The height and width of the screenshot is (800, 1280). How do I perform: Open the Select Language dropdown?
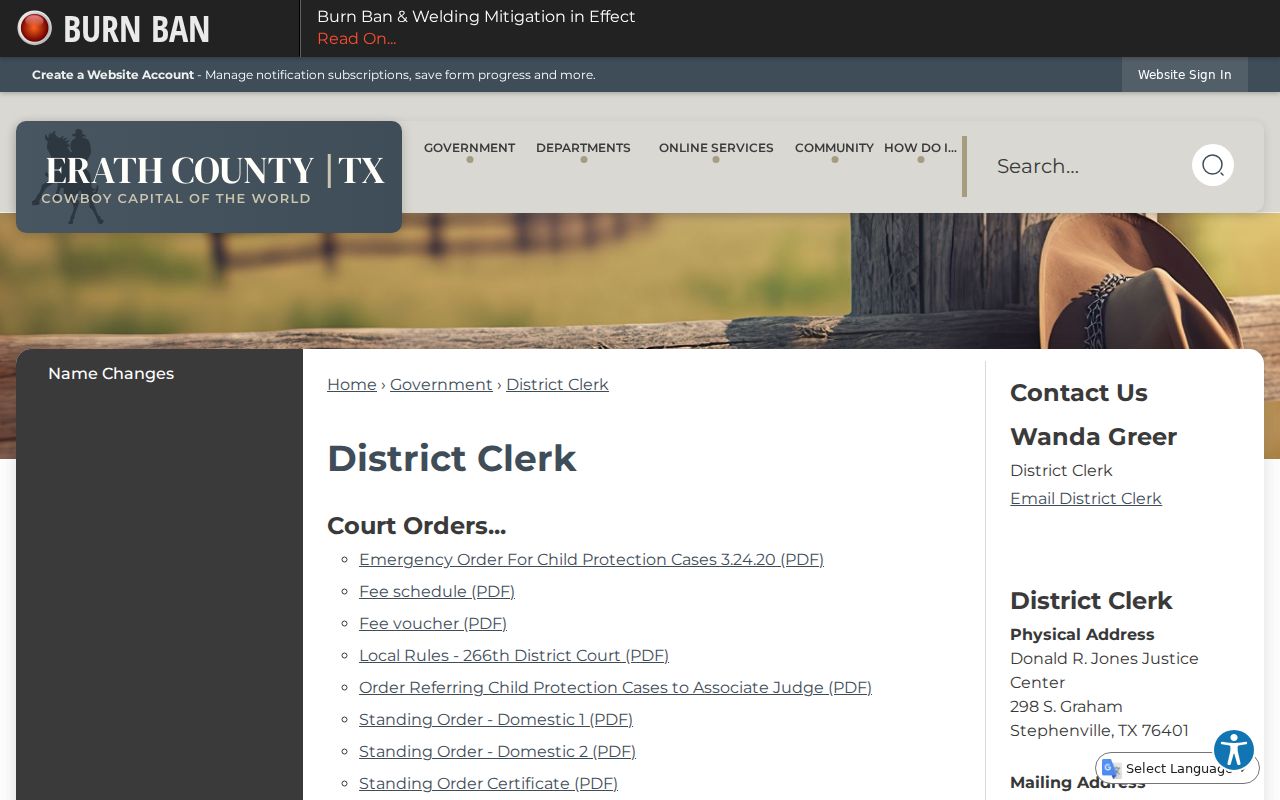click(x=1178, y=768)
